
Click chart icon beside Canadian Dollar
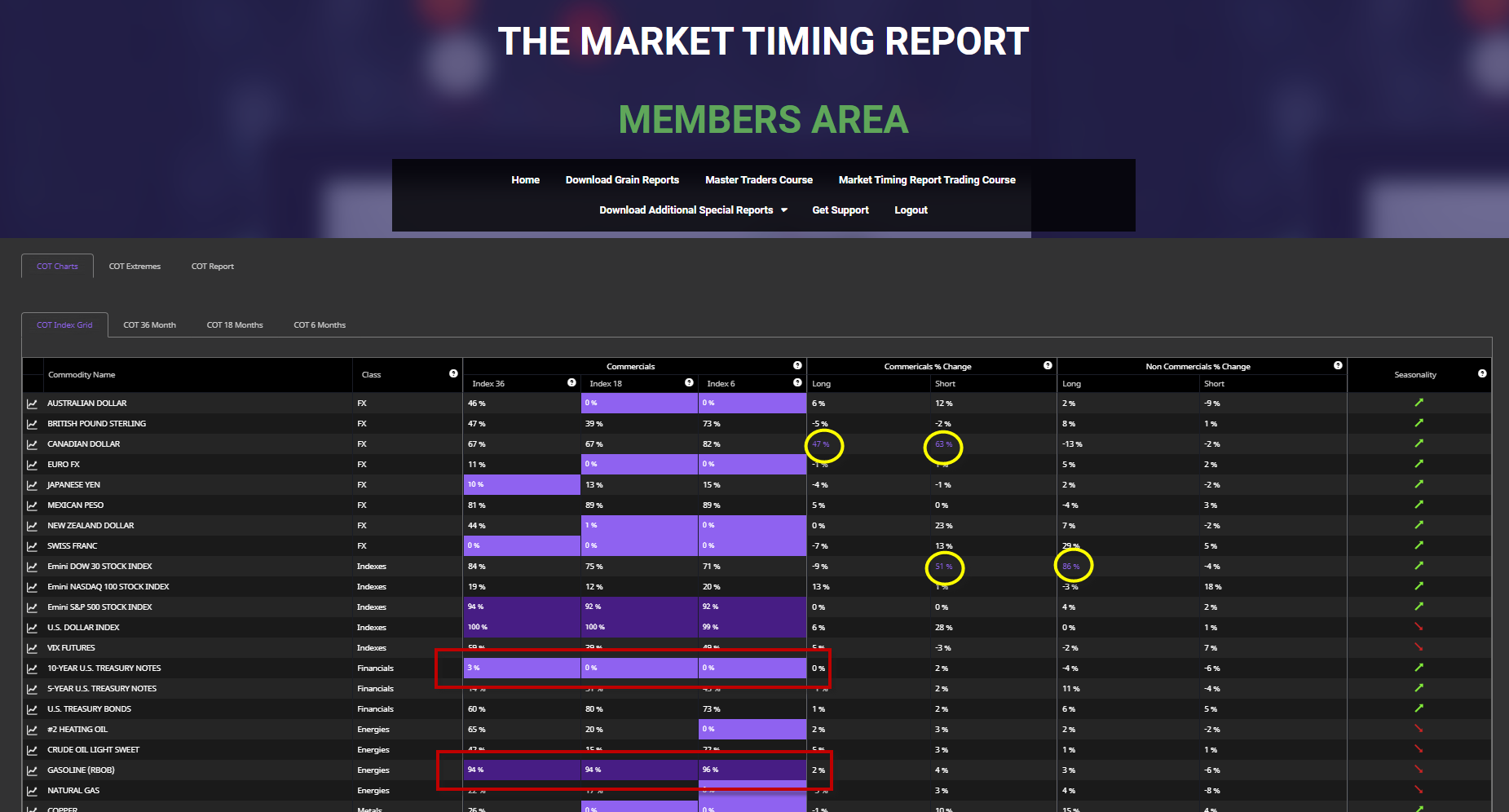tap(32, 444)
